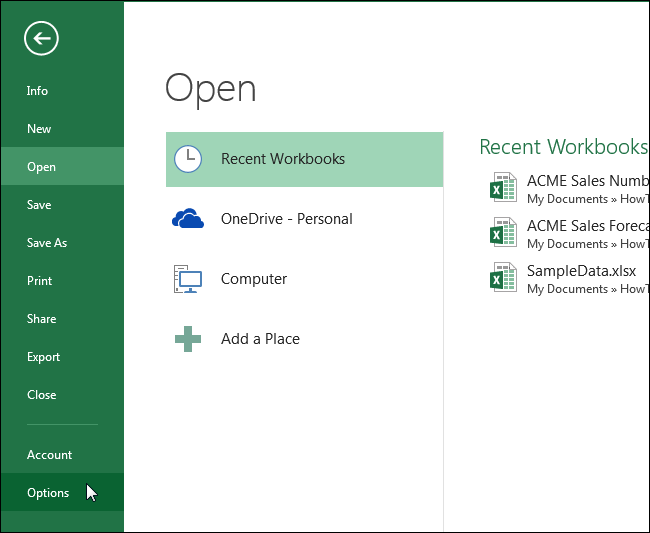Click the path under SampleData.xlsx
Screen dimensions: 650x533
[588, 289]
